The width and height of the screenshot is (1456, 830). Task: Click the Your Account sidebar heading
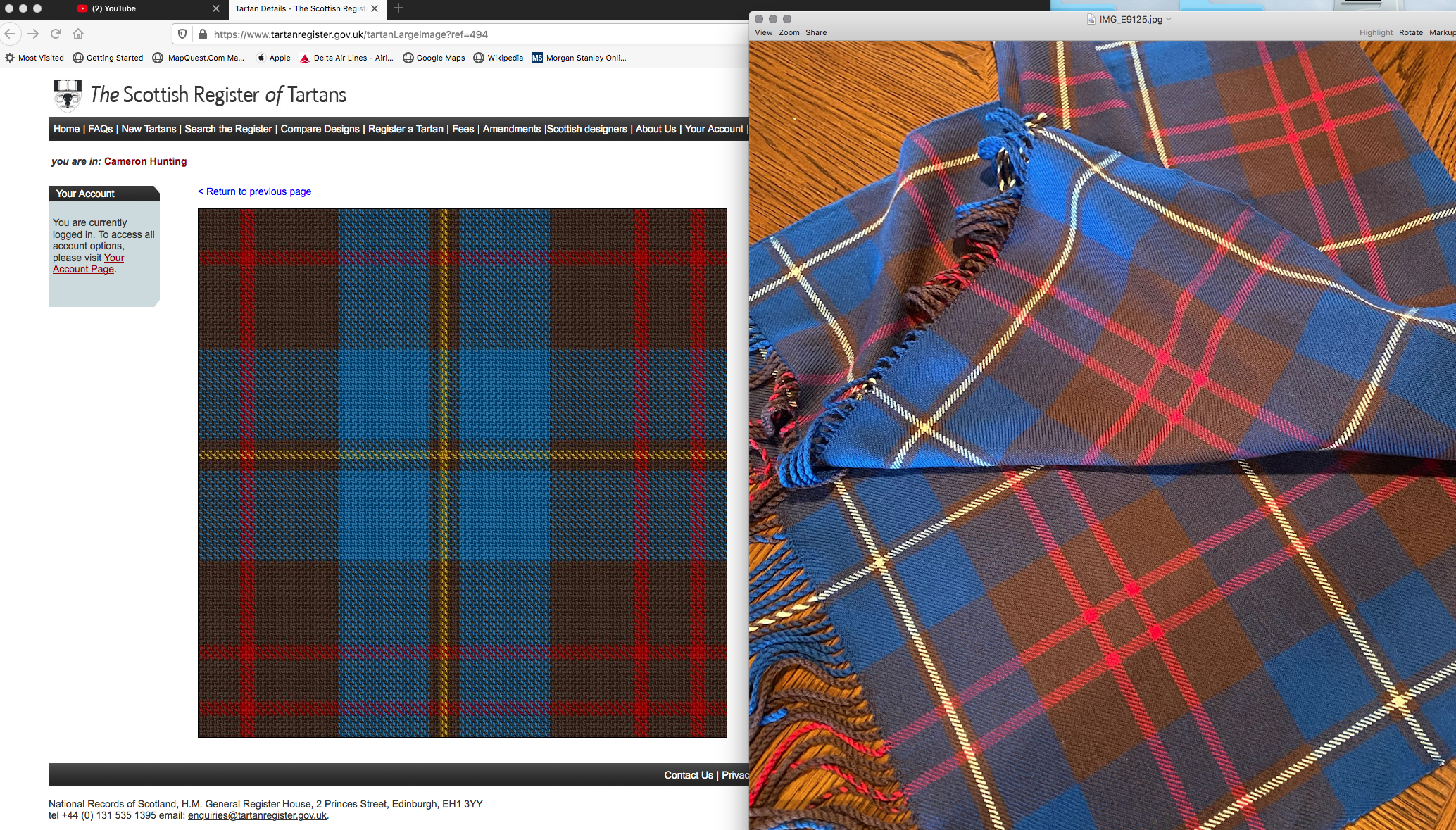(x=104, y=194)
